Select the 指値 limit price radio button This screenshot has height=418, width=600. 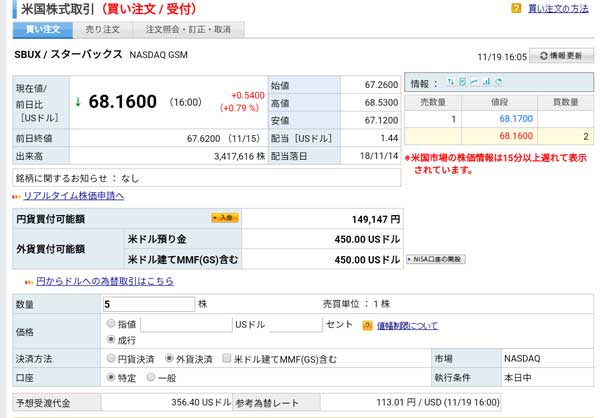111,324
